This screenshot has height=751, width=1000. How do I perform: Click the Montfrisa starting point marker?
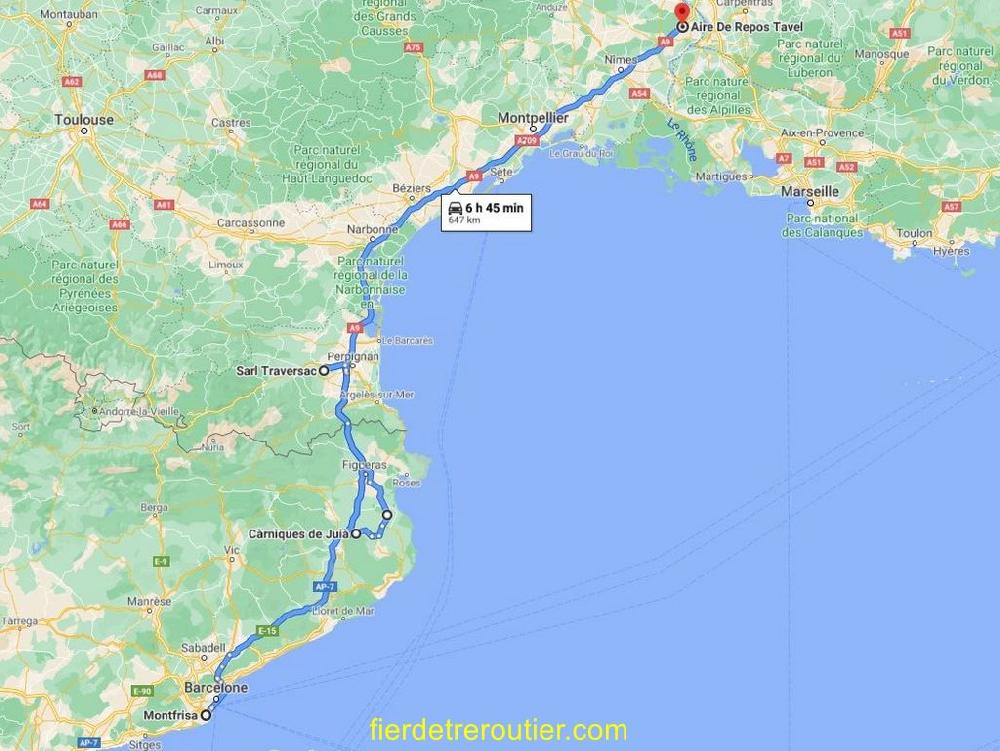tap(205, 715)
